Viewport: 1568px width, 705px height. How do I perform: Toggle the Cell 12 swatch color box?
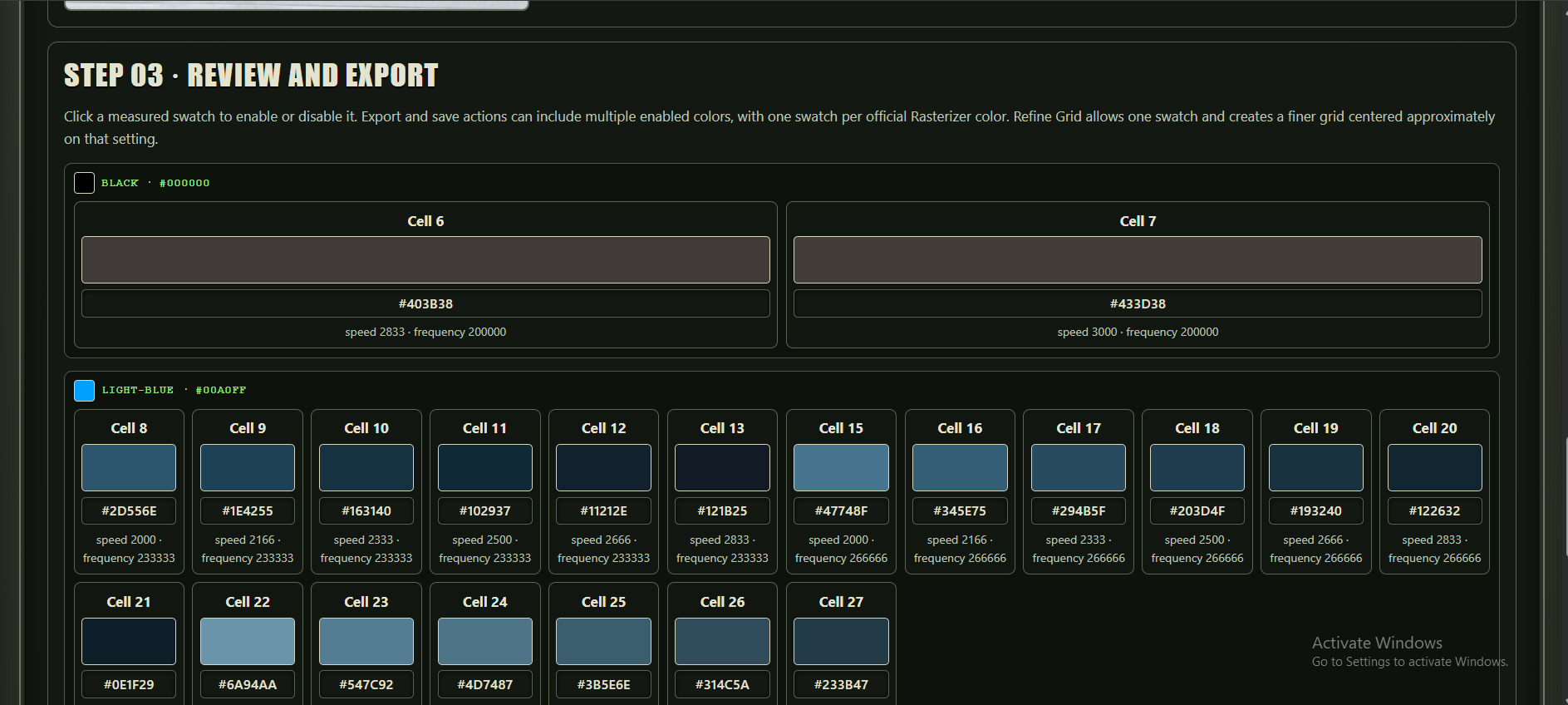pos(603,467)
